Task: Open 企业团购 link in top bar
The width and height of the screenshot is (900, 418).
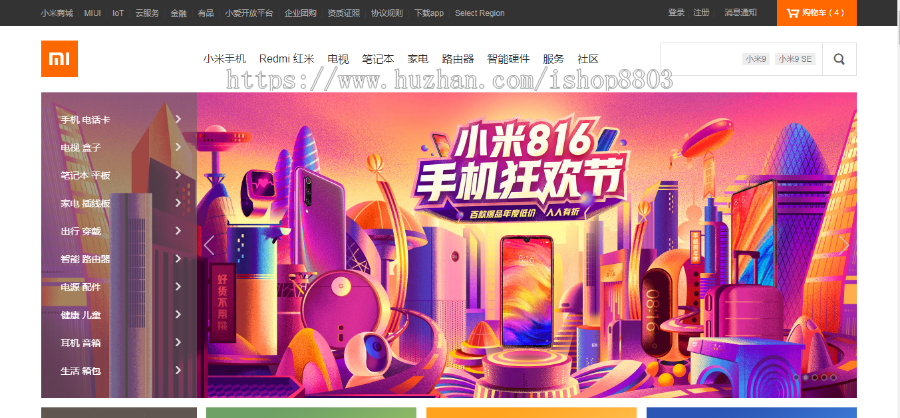Action: [300, 13]
